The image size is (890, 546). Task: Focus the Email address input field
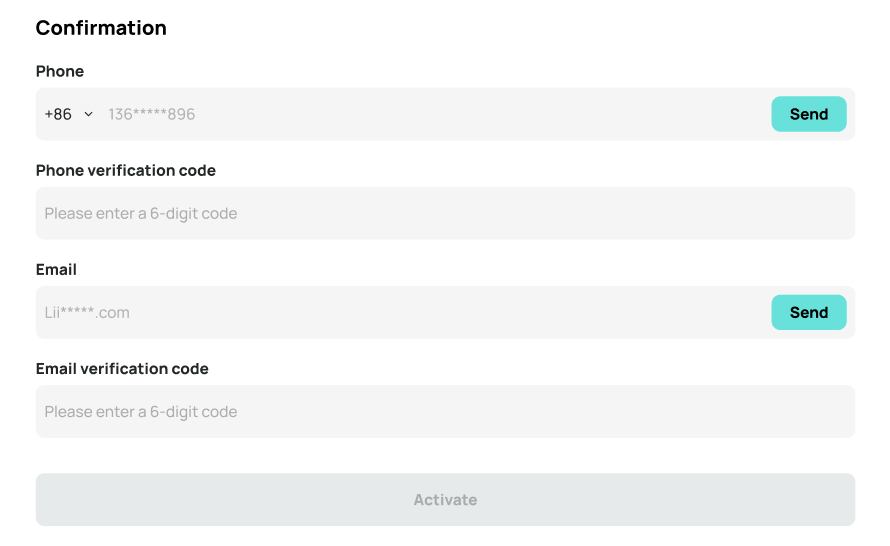(x=403, y=312)
